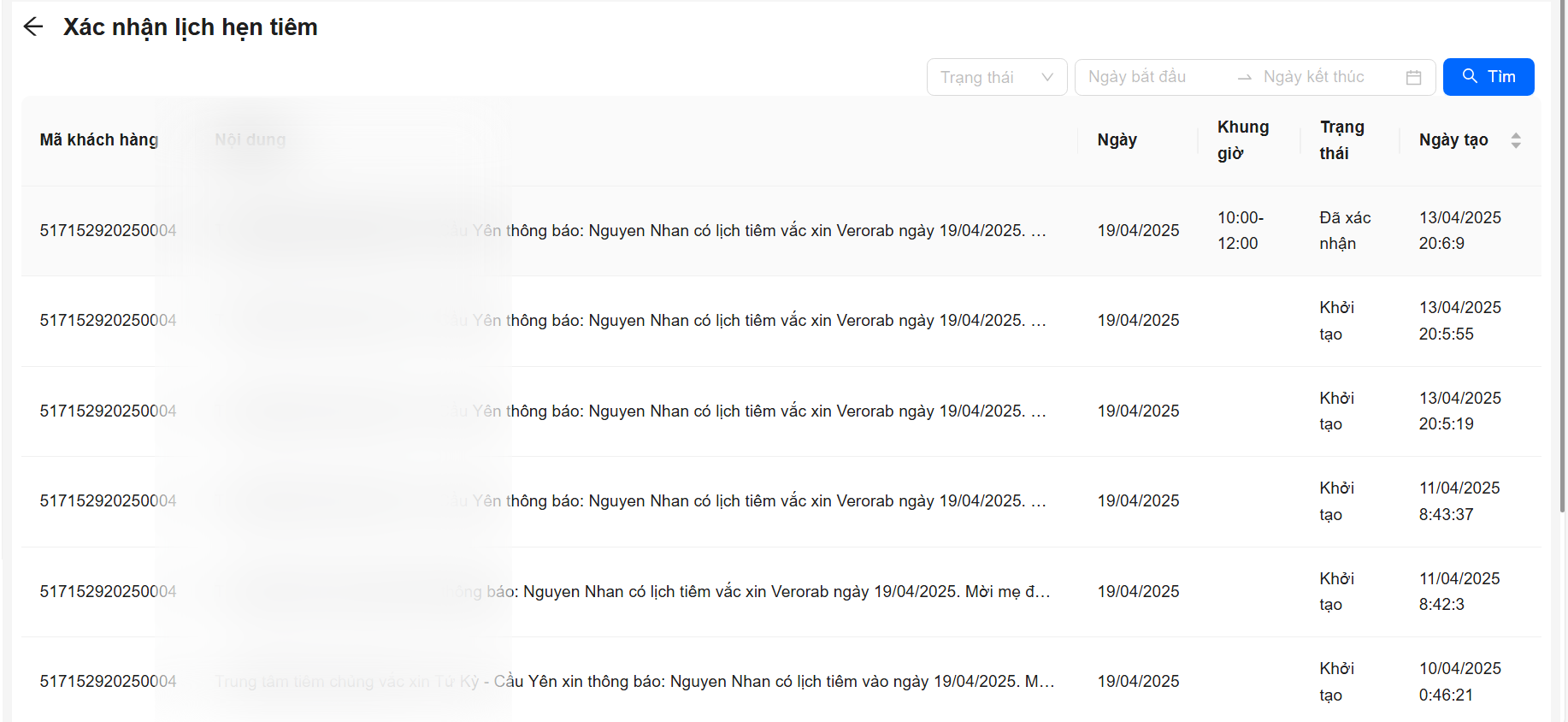Viewport: 1568px width, 722px height.
Task: Click the Ngày kết thúc input field
Action: point(1320,78)
